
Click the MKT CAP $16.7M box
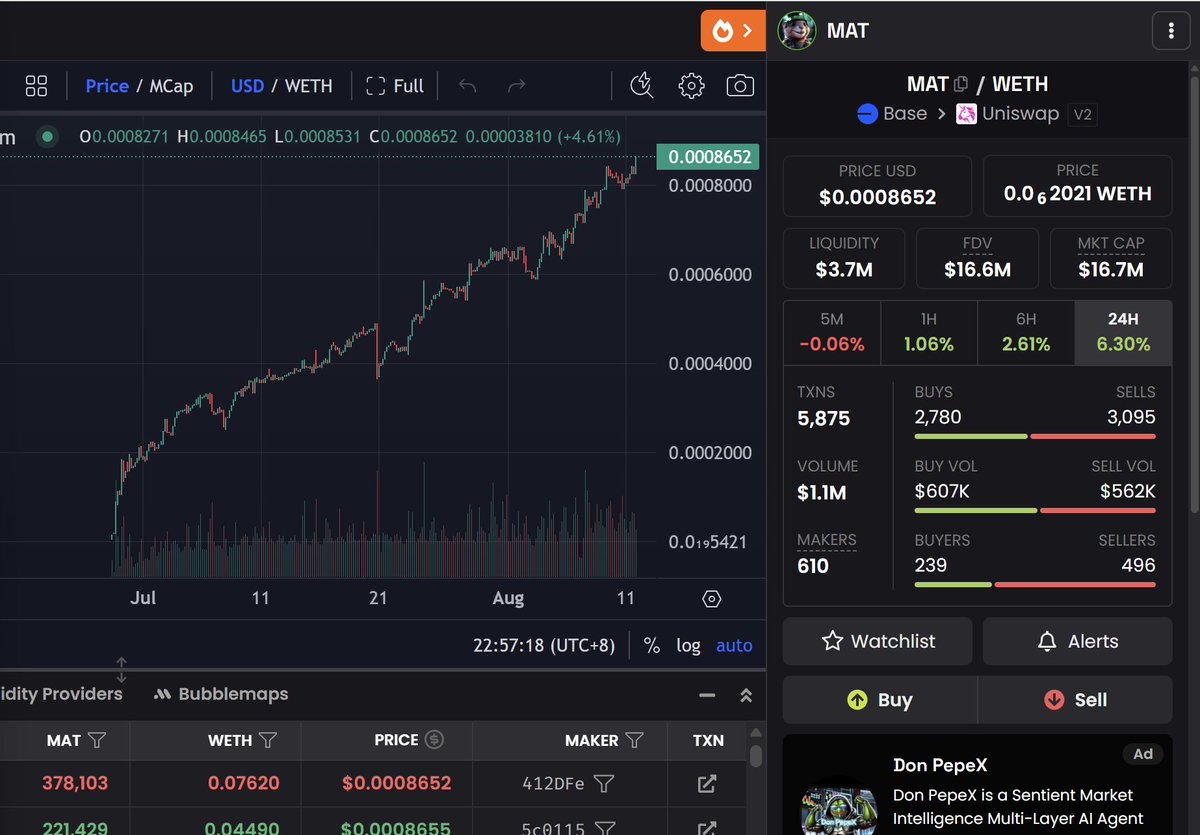pos(1111,258)
